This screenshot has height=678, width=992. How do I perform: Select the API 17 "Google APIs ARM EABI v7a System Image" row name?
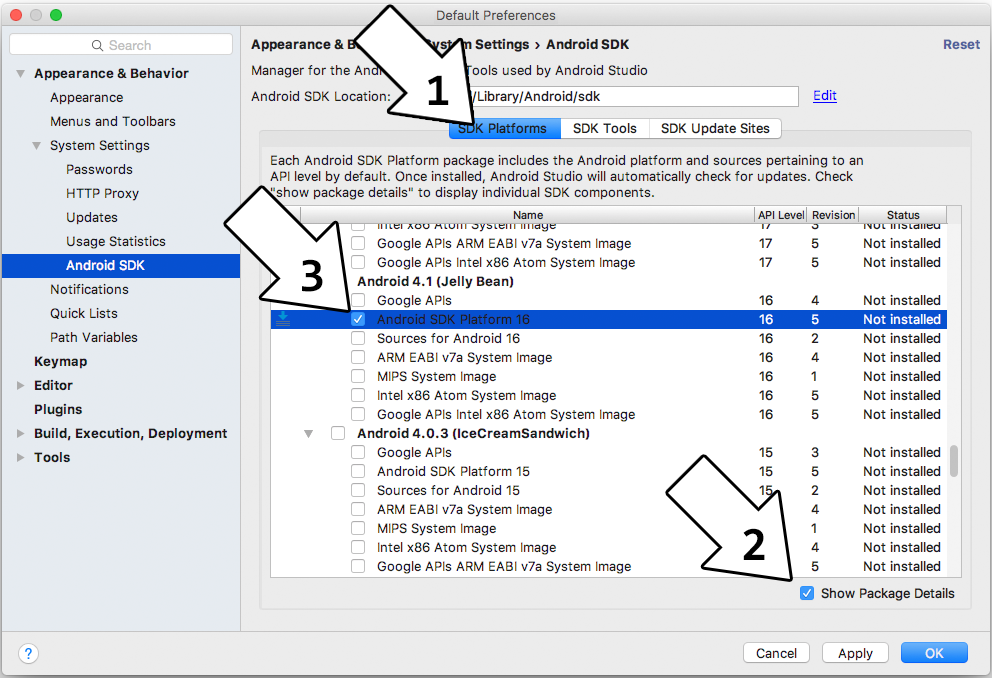coord(504,243)
